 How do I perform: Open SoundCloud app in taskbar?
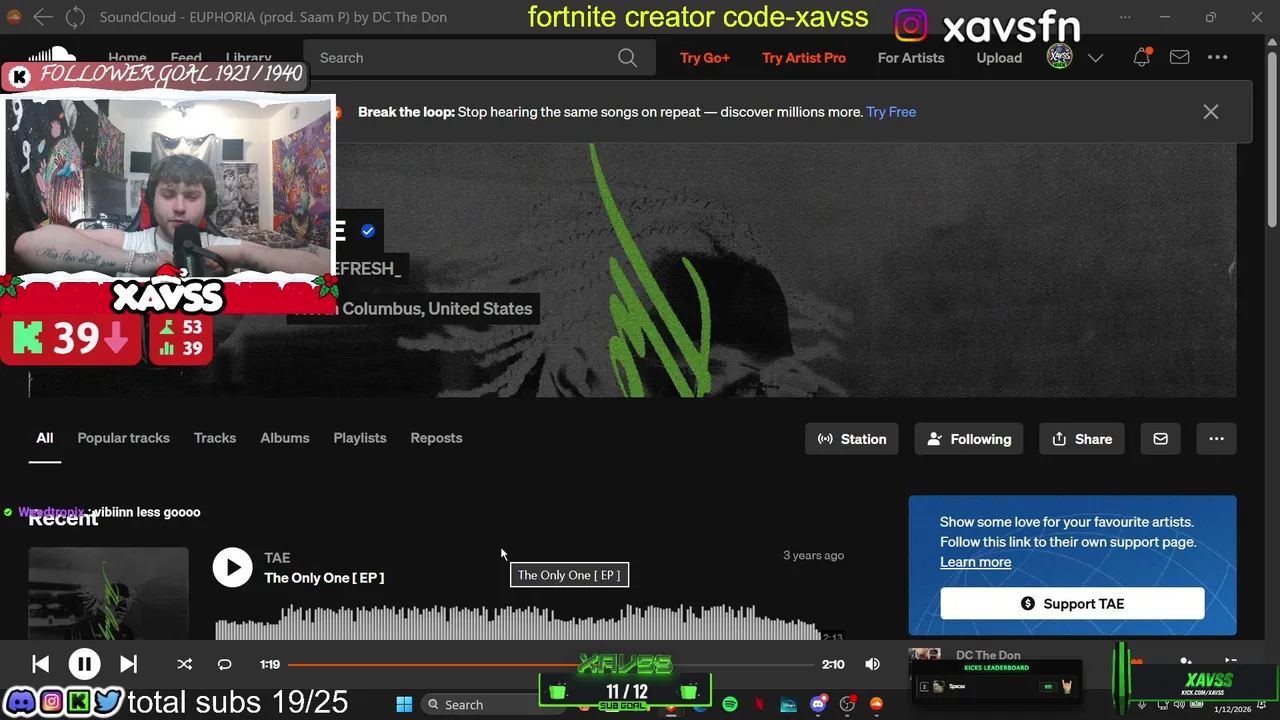pyautogui.click(x=877, y=705)
